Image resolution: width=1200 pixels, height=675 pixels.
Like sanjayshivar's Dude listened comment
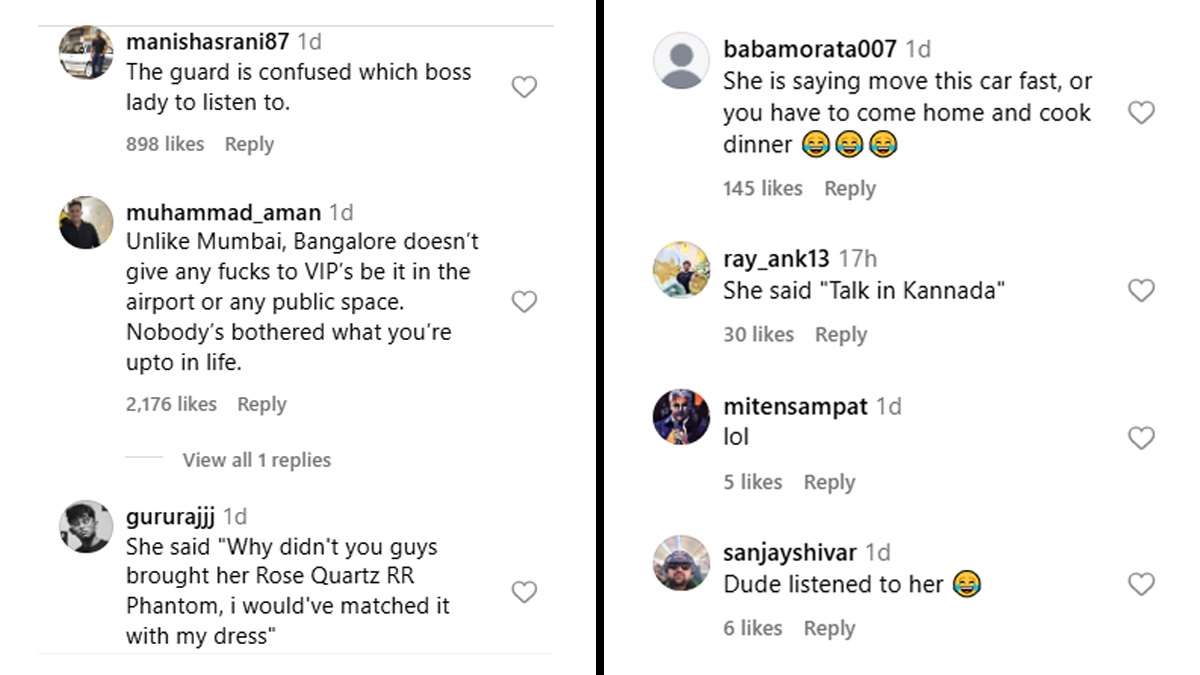pyautogui.click(x=1141, y=584)
